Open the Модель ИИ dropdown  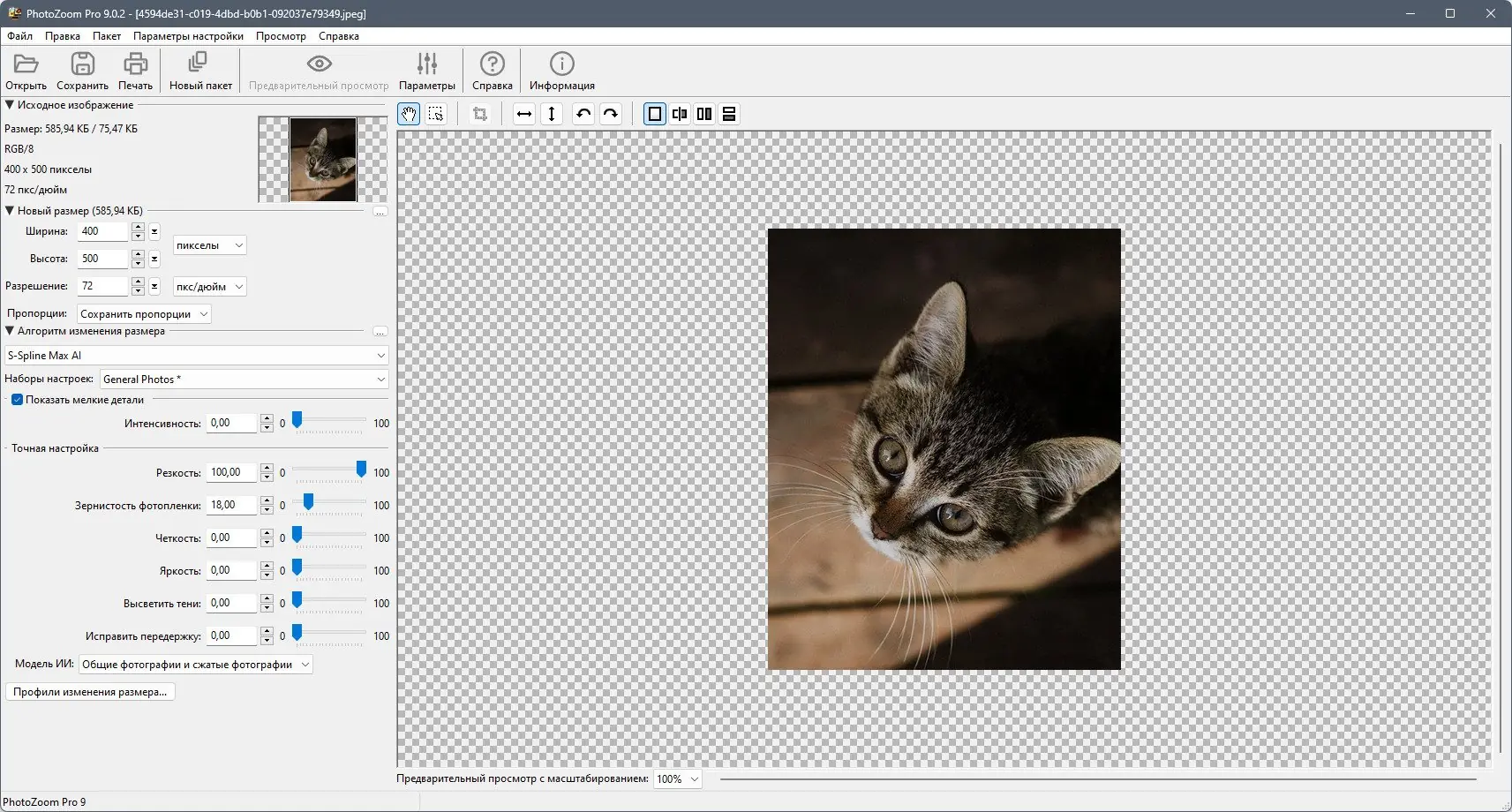point(196,665)
